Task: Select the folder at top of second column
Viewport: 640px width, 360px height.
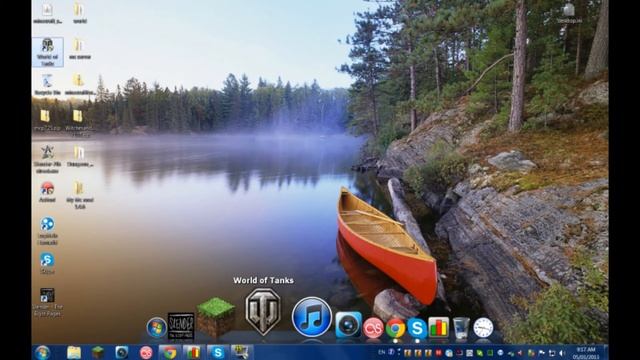Action: (x=79, y=13)
